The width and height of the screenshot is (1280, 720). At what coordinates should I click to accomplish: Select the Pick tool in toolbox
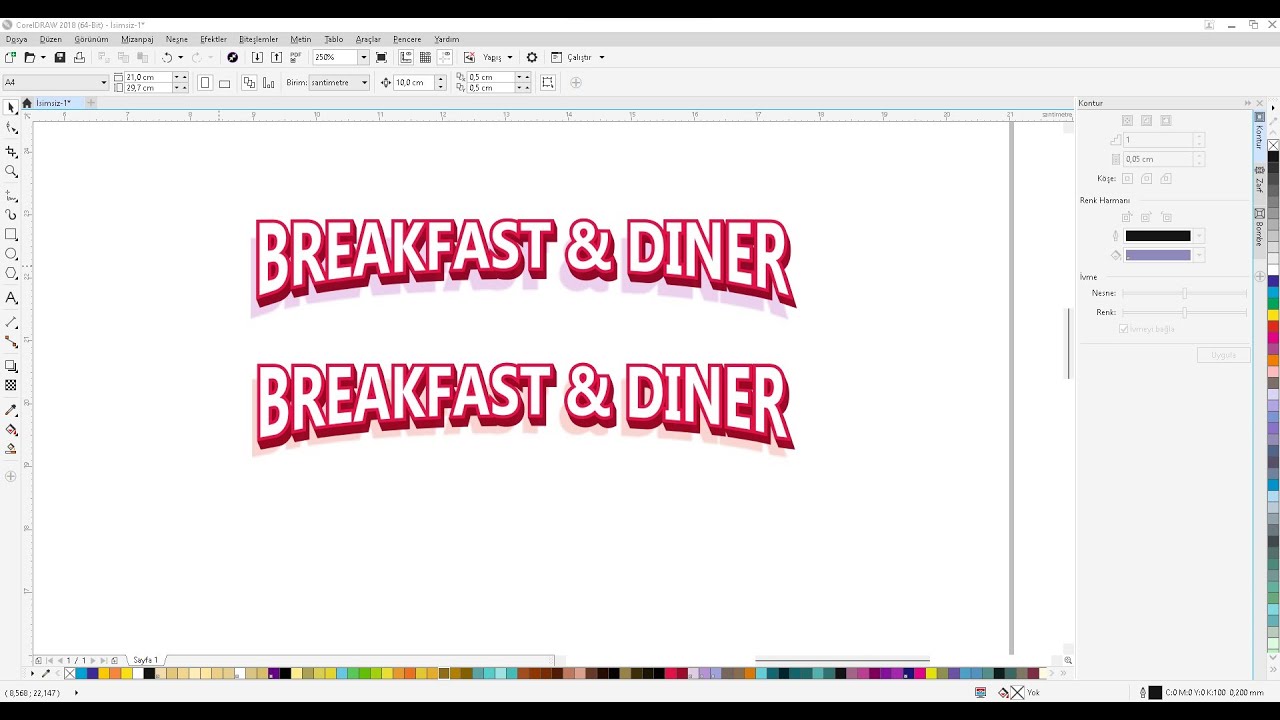pyautogui.click(x=11, y=107)
